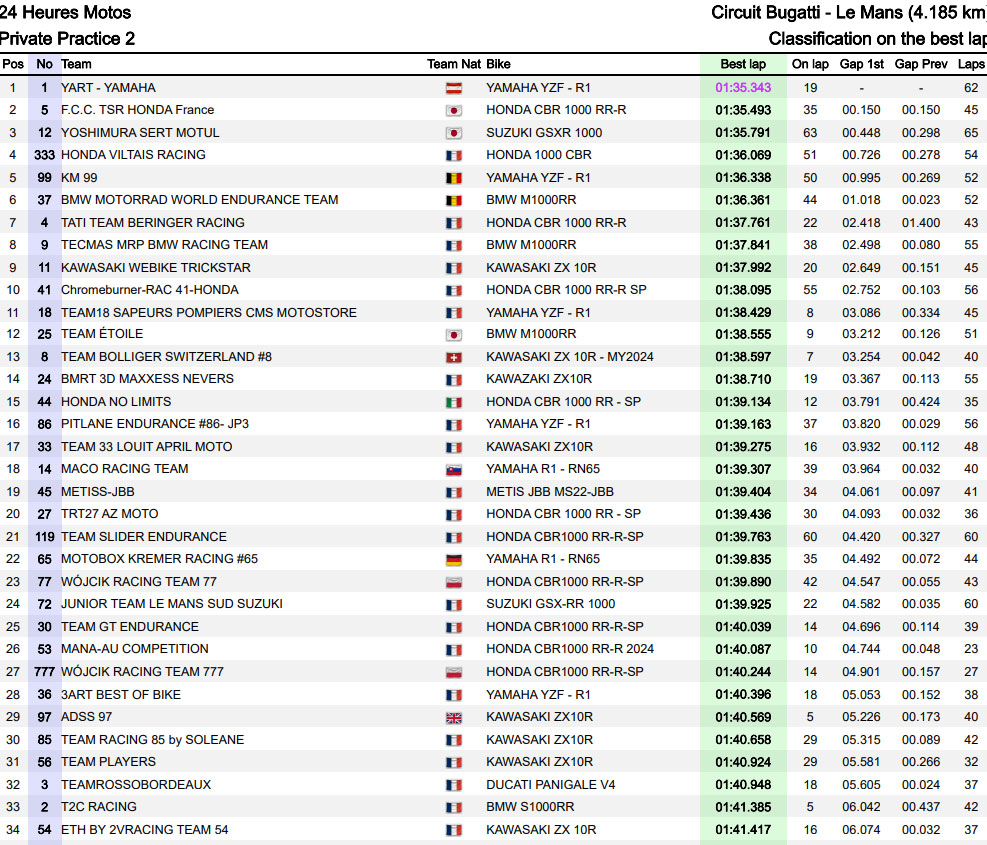Screen dimensions: 987x845
Task: Click the Italian flag for HONDA NO LIMITS
Action: pyautogui.click(x=453, y=402)
